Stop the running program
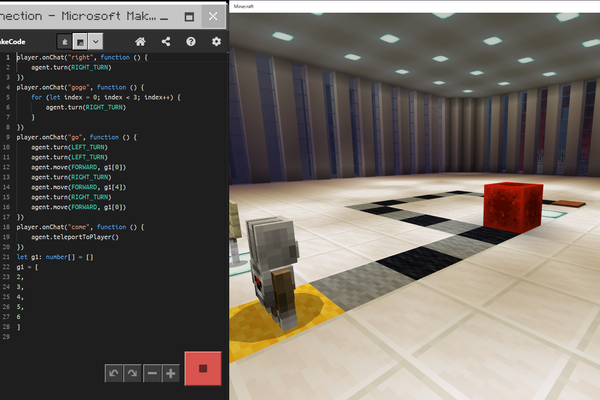 (203, 368)
